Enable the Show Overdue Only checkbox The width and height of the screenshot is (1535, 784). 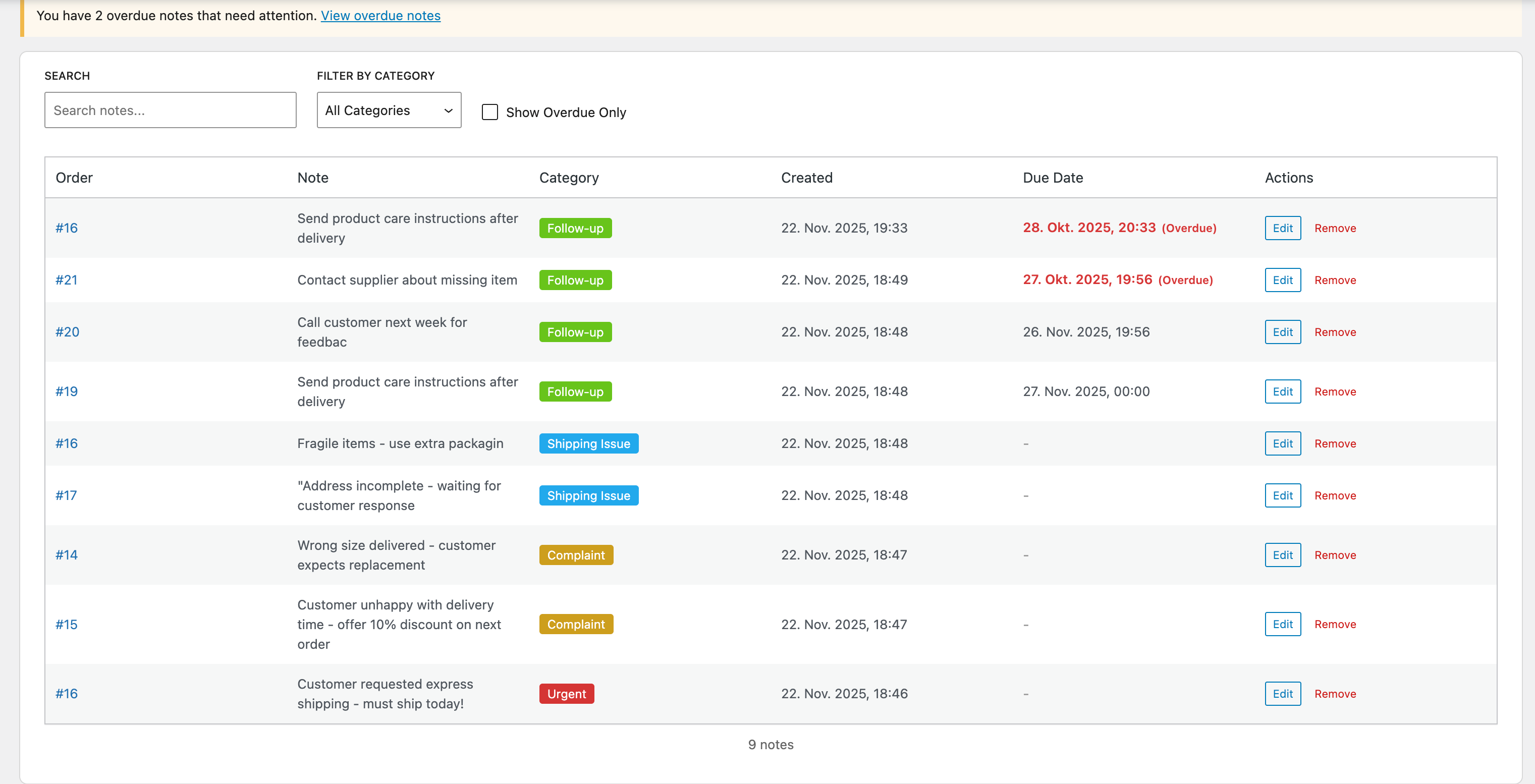(489, 112)
